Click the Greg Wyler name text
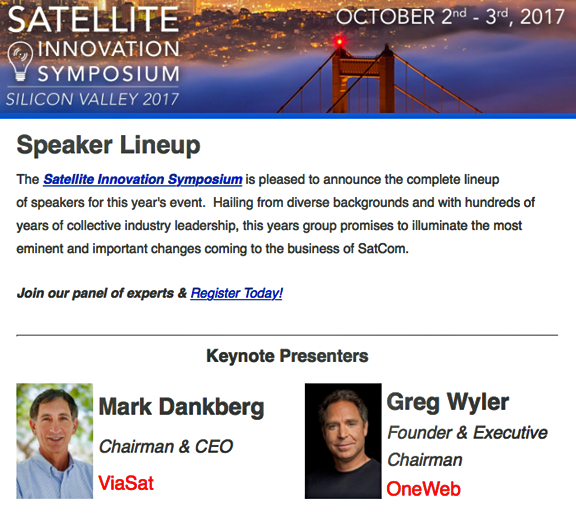The height and width of the screenshot is (526, 576). point(448,402)
